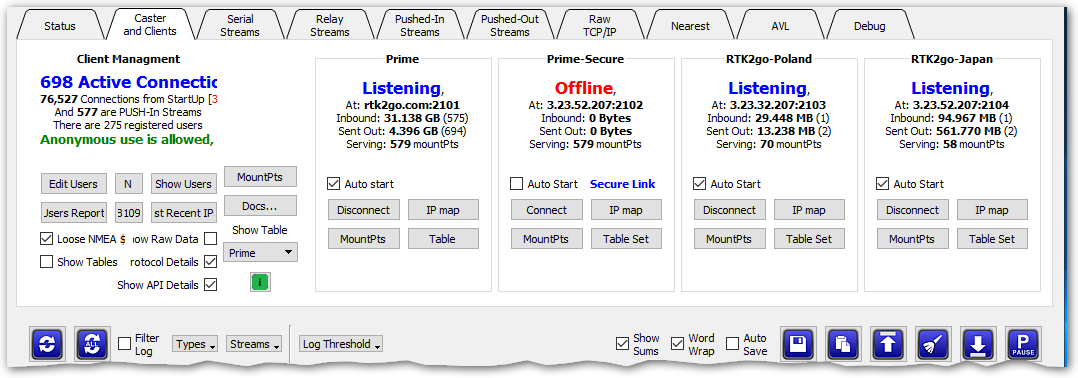Toggle the Show Raw Data checkbox
The image size is (1078, 378).
tap(210, 239)
